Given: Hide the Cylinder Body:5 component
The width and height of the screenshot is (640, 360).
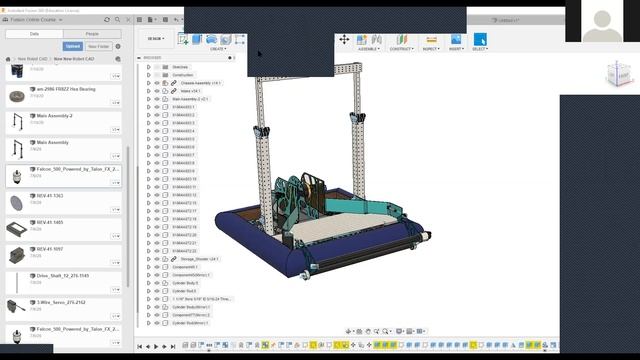Looking at the screenshot, I should point(157,283).
